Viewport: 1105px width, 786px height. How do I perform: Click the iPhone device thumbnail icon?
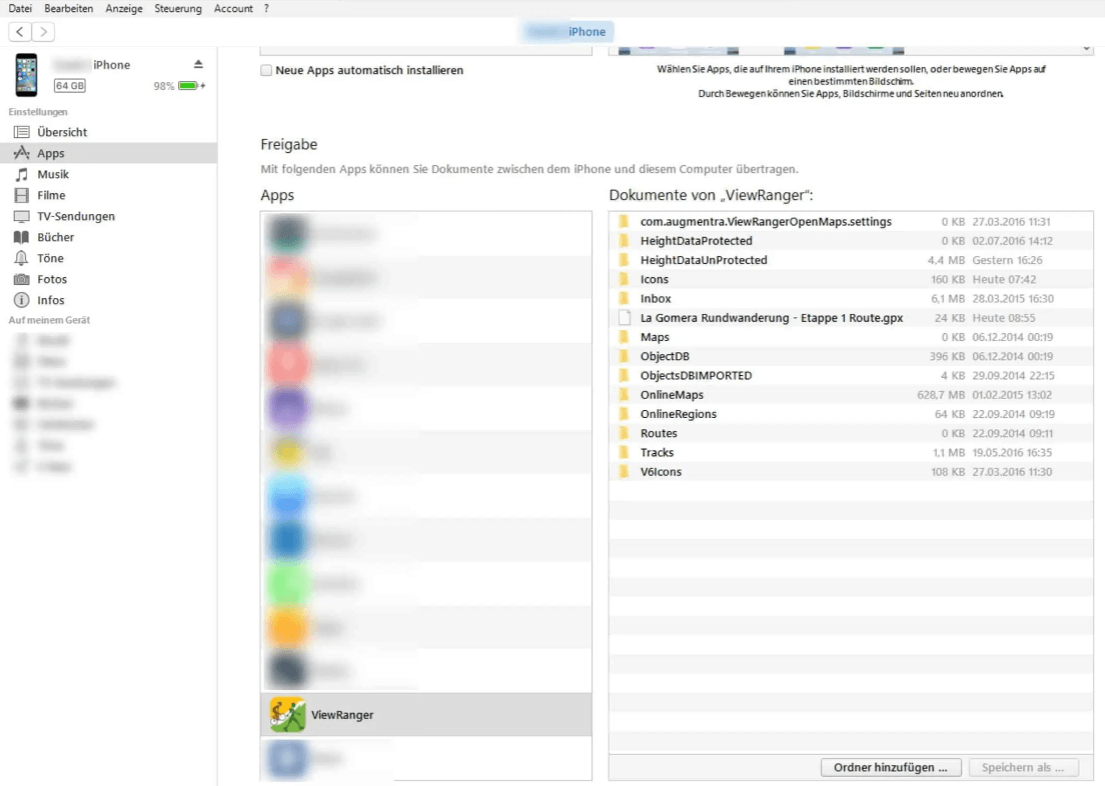[27, 75]
